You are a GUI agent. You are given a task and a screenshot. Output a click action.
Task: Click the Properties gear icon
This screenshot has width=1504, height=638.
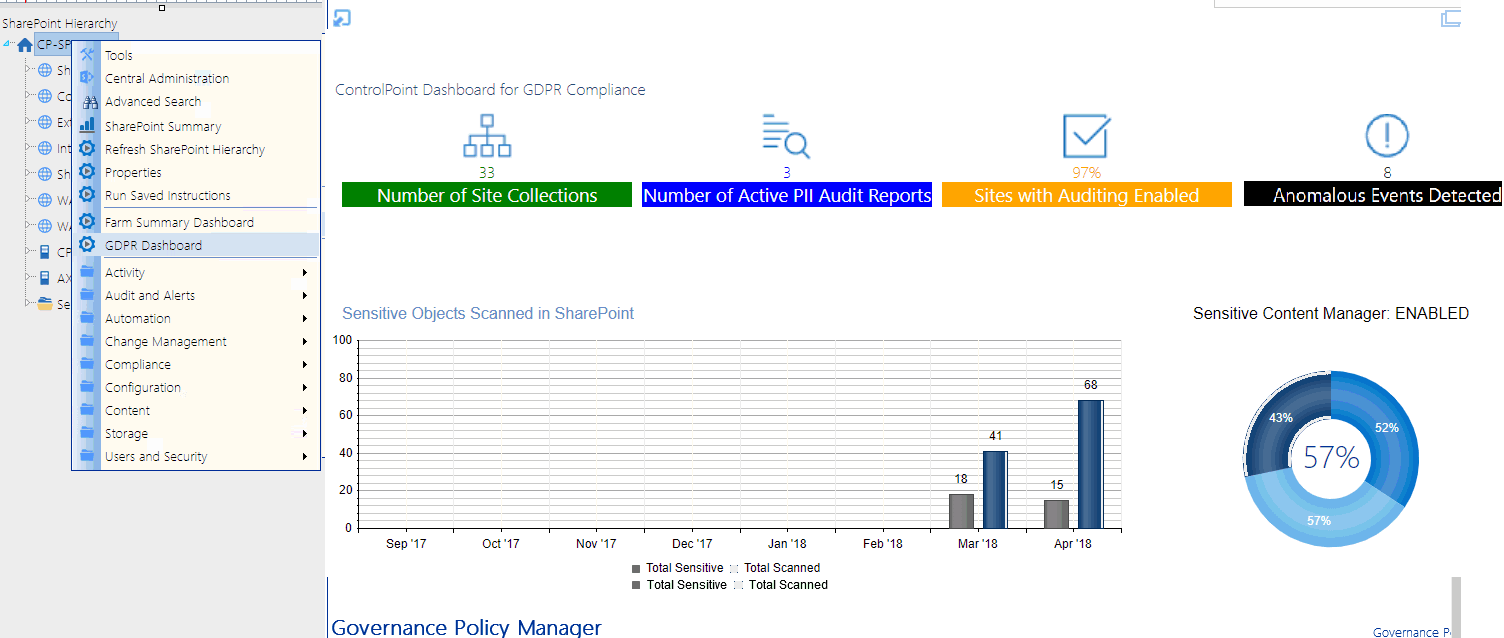(x=88, y=171)
